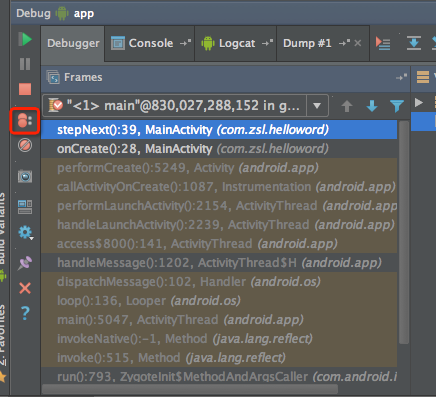Pause the program execution
This screenshot has height=397, width=436.
pos(25,64)
